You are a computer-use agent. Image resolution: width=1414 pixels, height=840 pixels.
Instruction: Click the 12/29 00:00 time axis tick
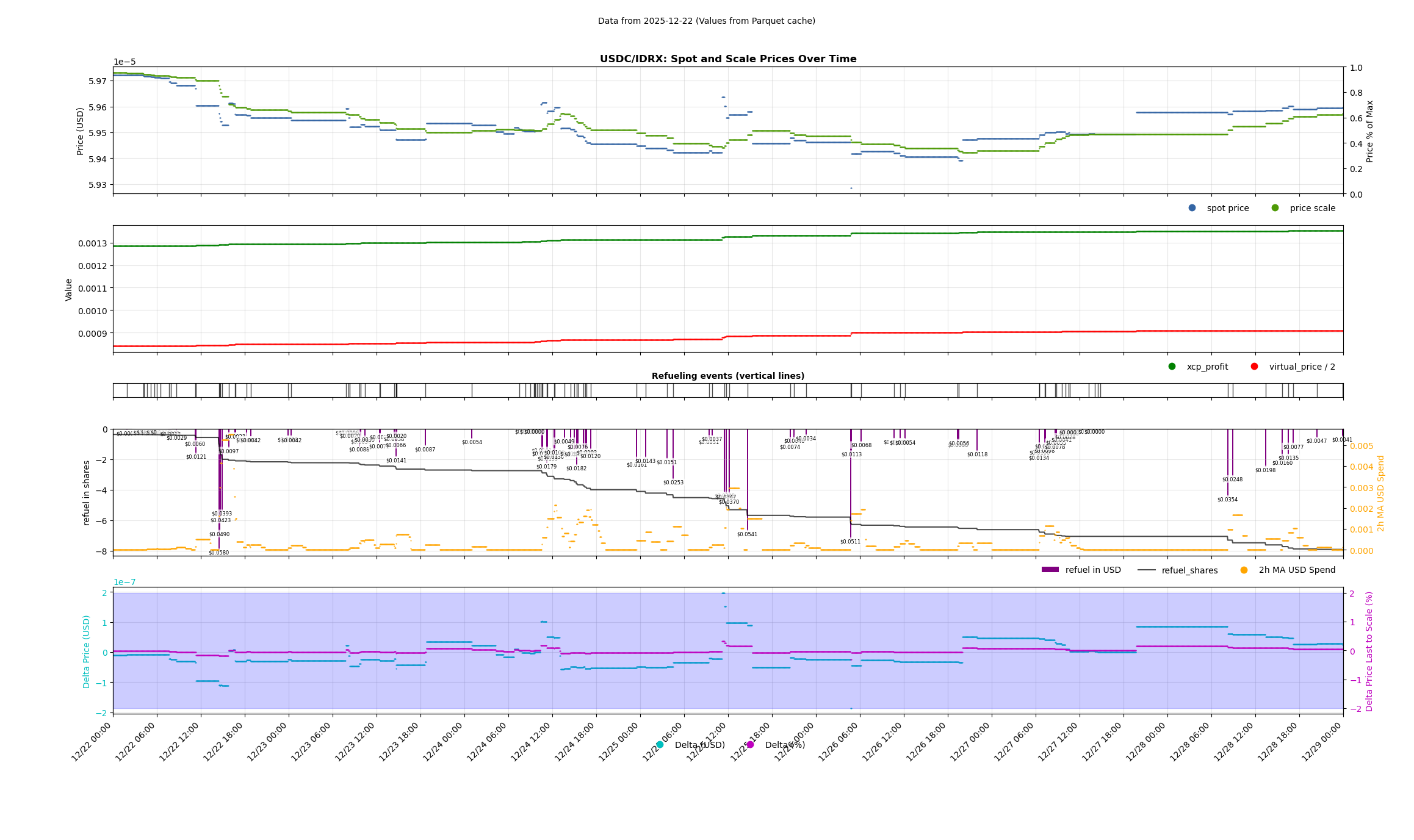(1322, 742)
